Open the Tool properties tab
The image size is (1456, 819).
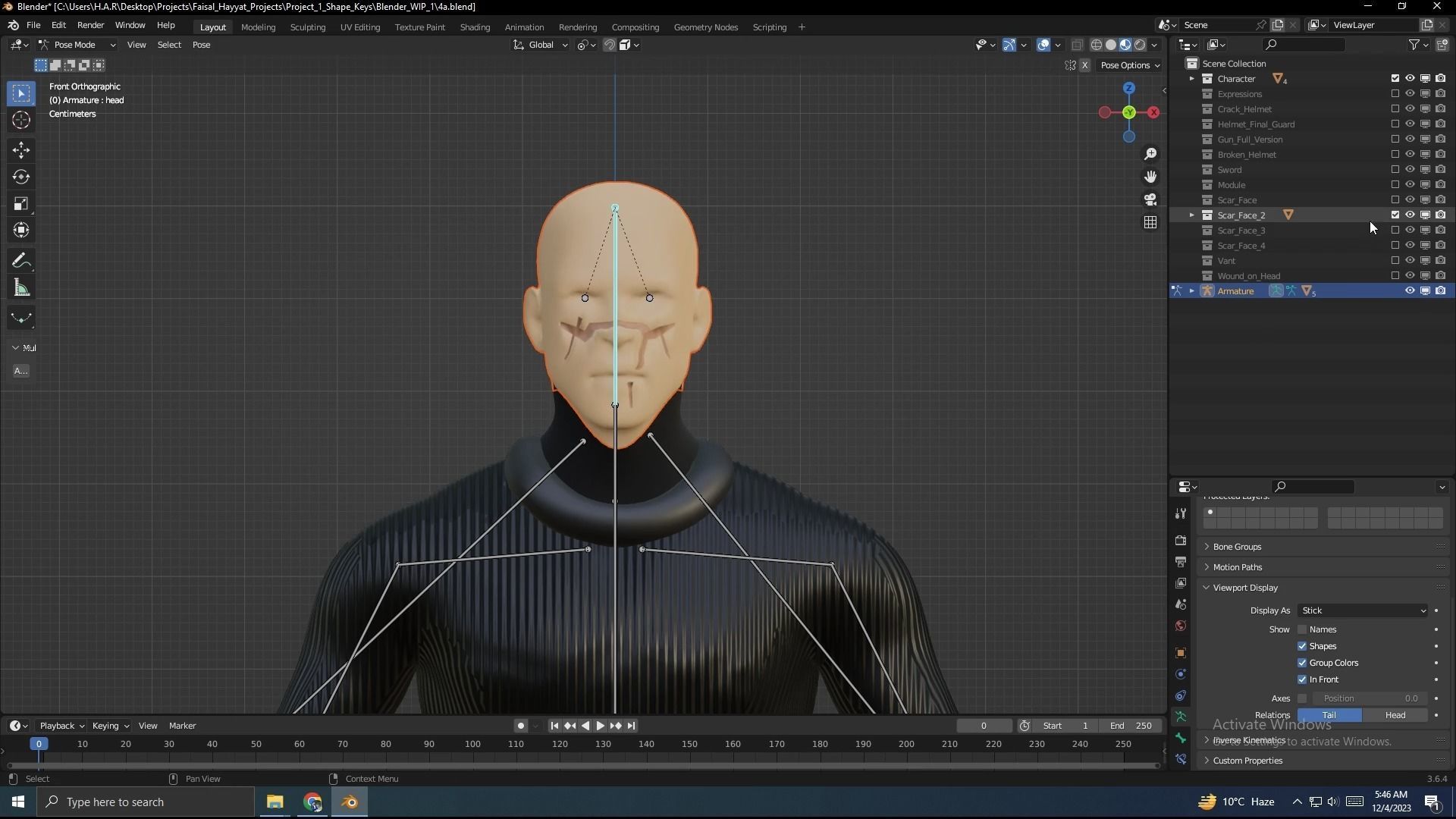coord(1181,513)
